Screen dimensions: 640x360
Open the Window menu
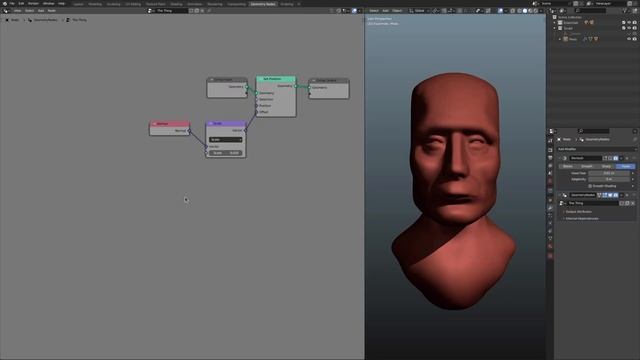click(x=49, y=4)
